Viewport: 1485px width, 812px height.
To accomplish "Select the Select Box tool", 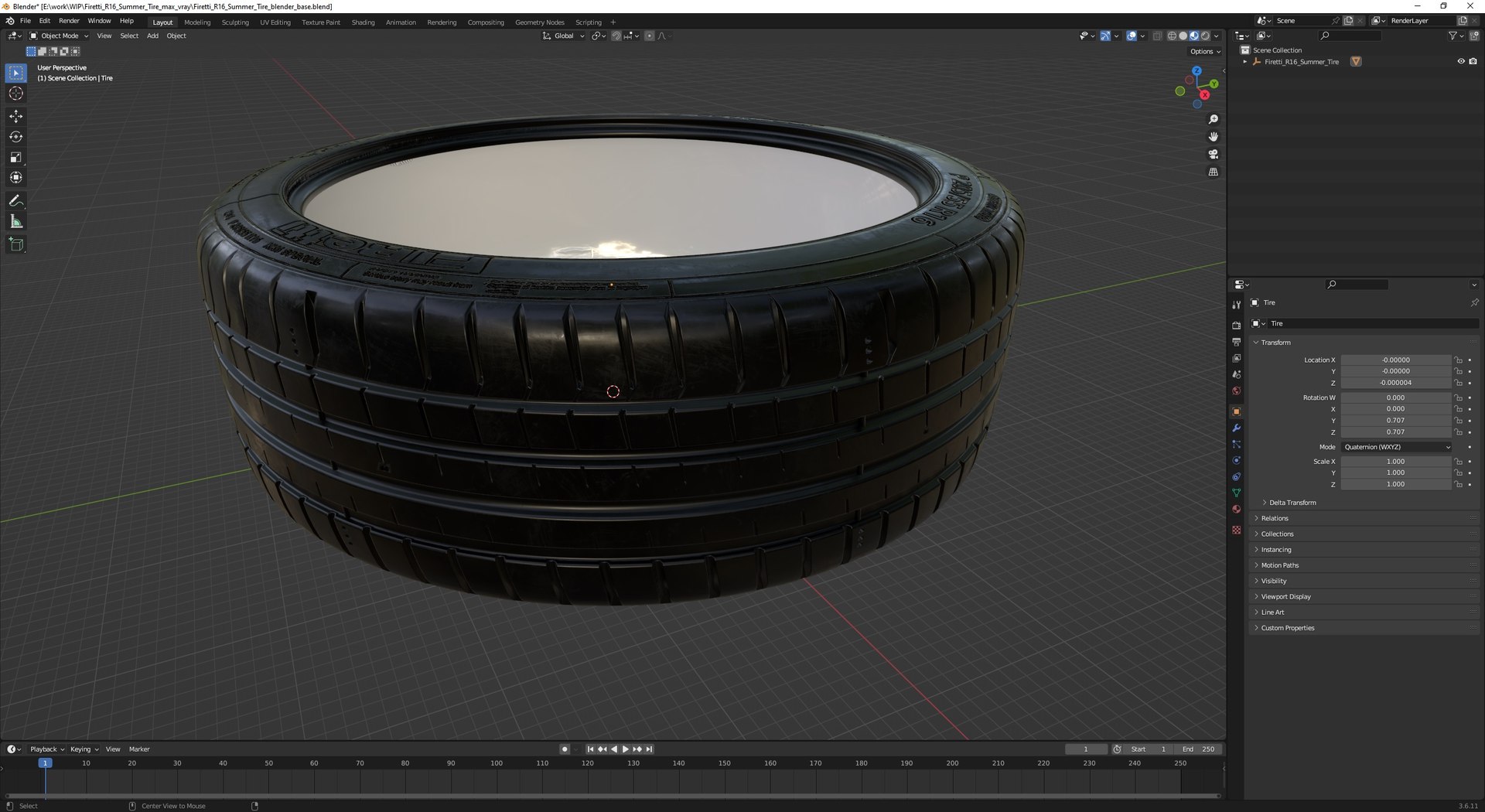I will (x=16, y=73).
